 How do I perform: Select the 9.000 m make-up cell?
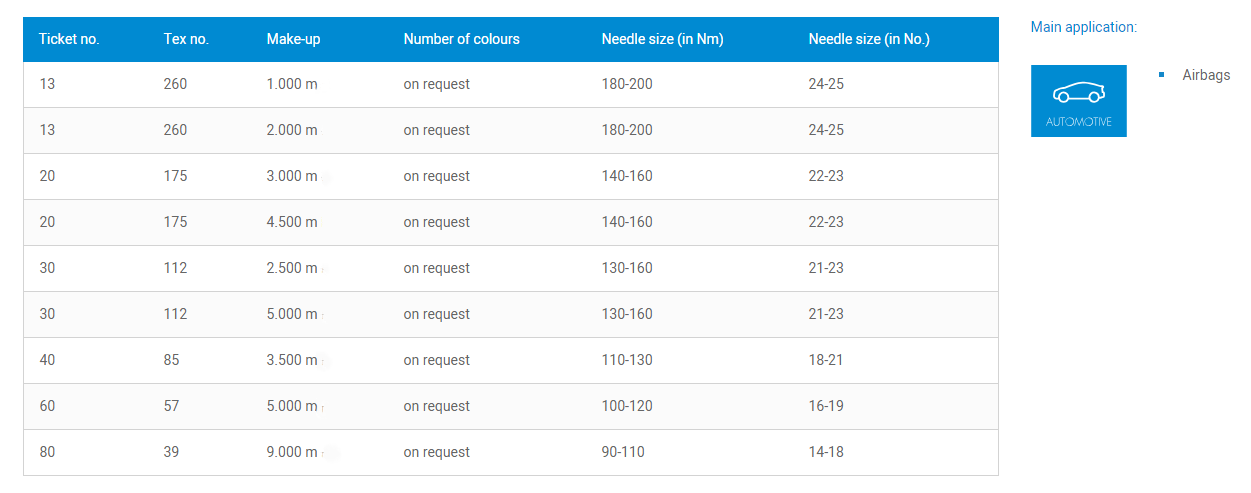coord(292,452)
